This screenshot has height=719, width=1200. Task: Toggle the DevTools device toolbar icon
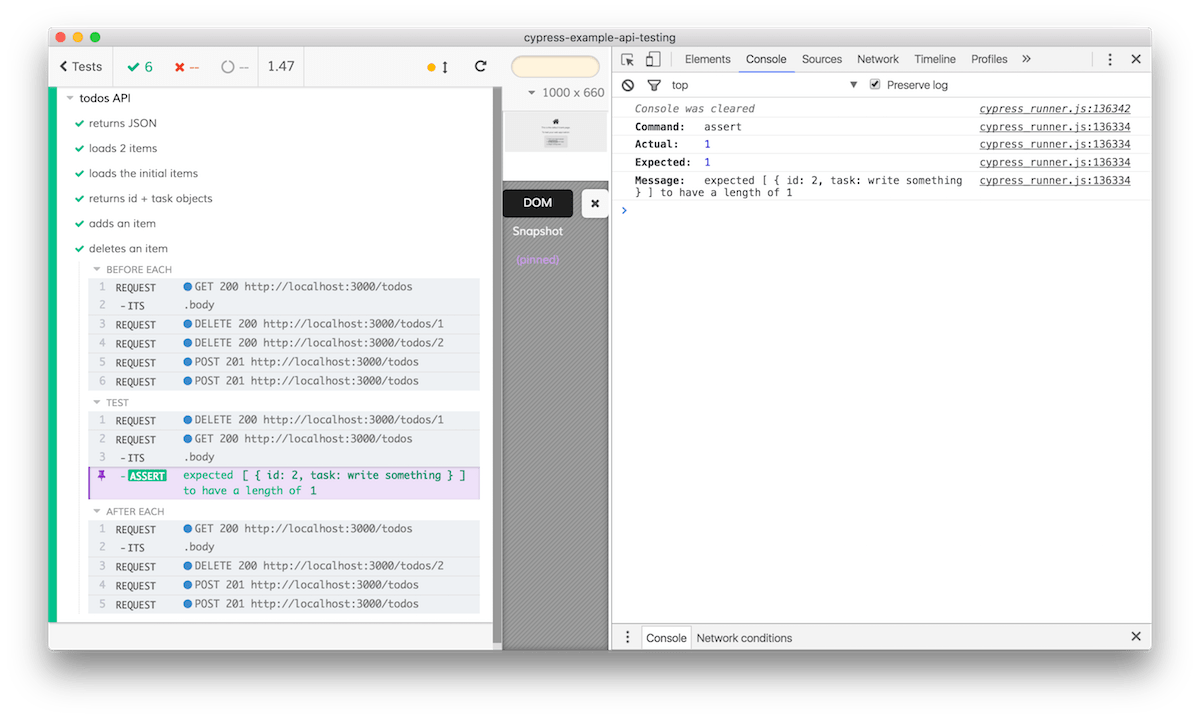pyautogui.click(x=653, y=59)
